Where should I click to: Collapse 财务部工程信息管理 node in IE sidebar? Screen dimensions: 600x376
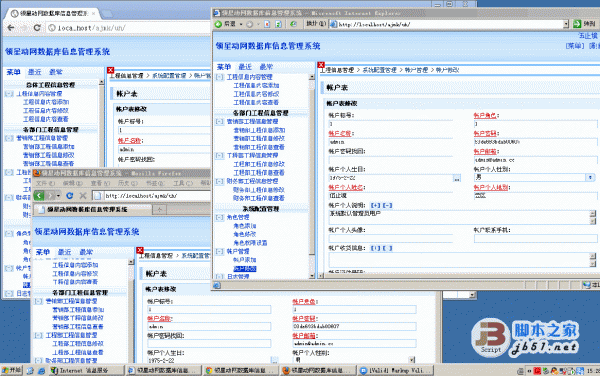220,181
